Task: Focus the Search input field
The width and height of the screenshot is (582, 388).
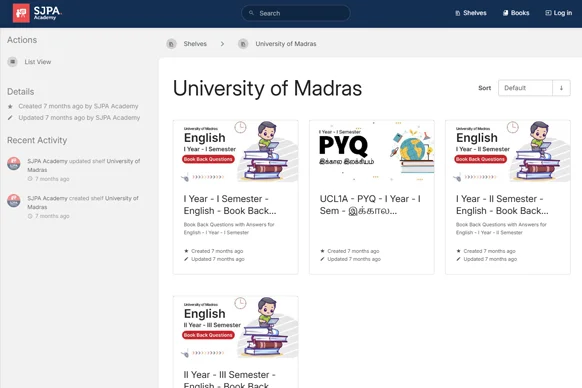Action: point(296,13)
